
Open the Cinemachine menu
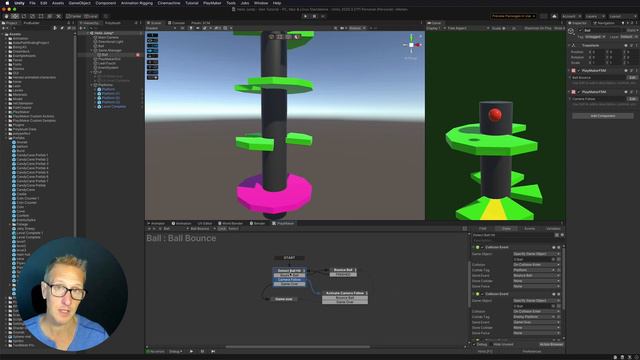pyautogui.click(x=169, y=3)
